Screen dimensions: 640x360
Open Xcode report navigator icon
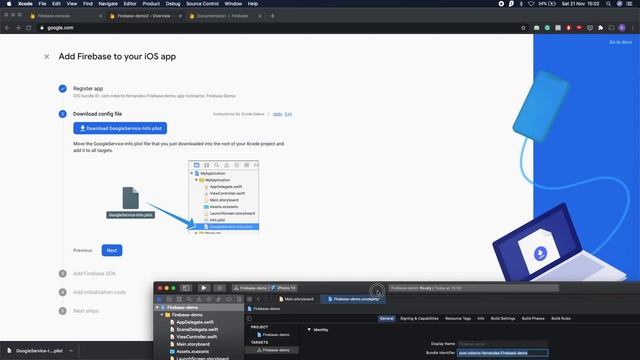point(239,299)
